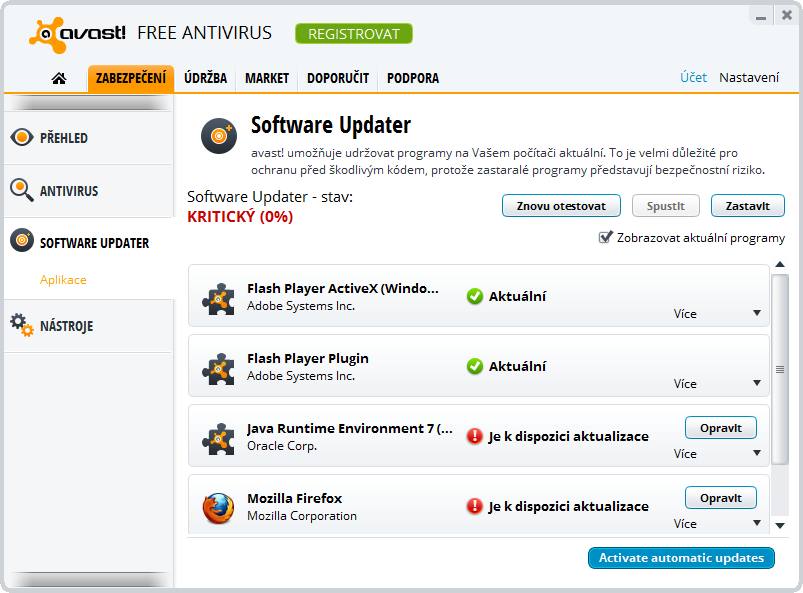The image size is (803, 593).
Task: Open the Market tab
Action: click(x=267, y=78)
